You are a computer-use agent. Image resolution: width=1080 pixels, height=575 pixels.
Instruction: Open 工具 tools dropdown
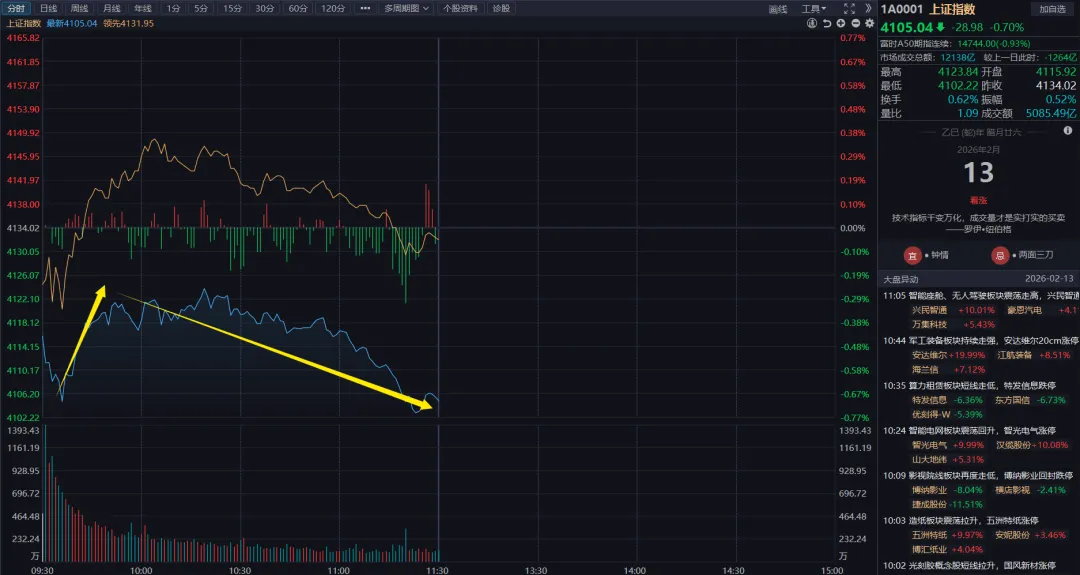point(813,9)
